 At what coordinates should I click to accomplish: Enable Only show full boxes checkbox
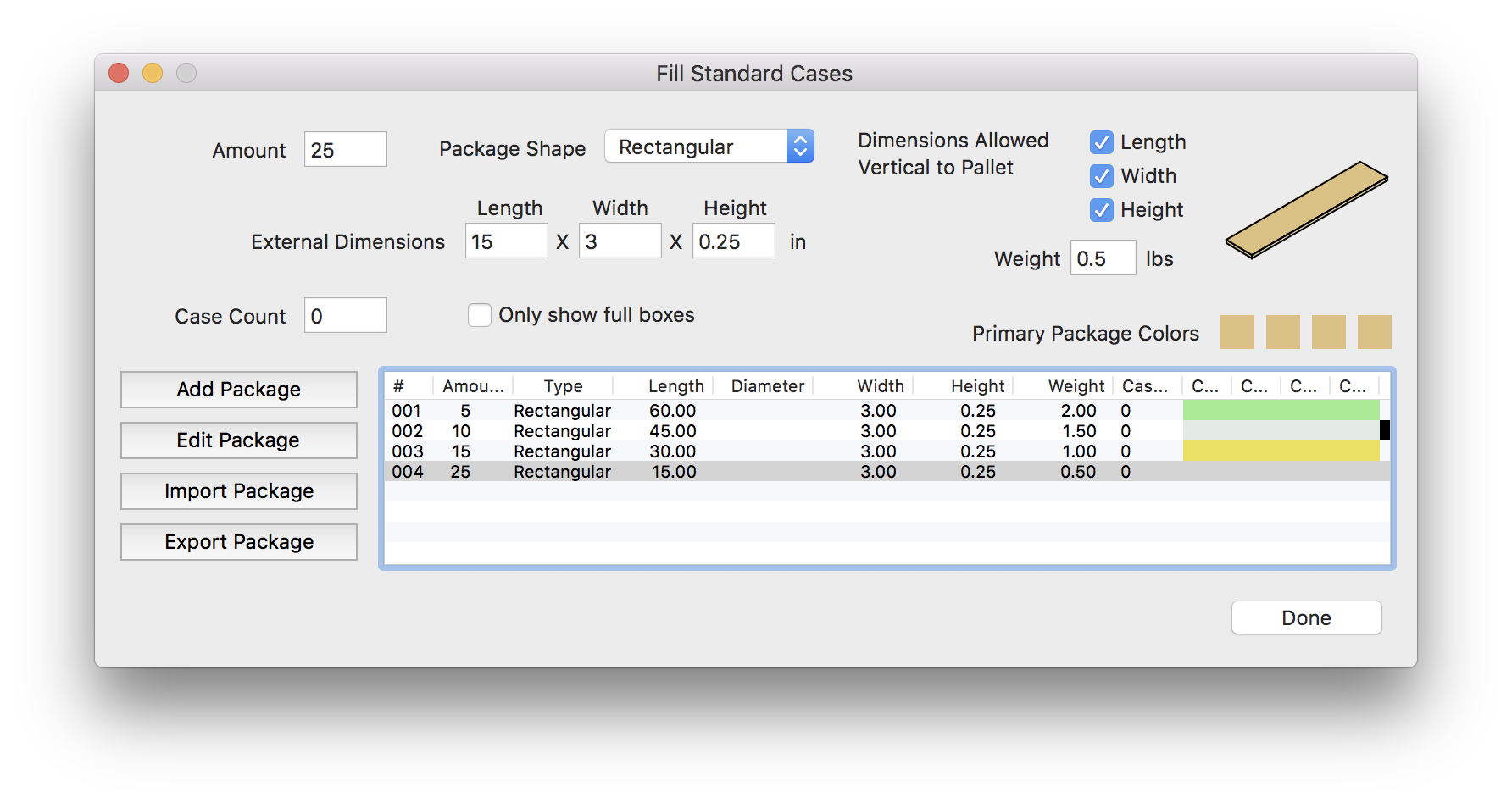pos(480,315)
